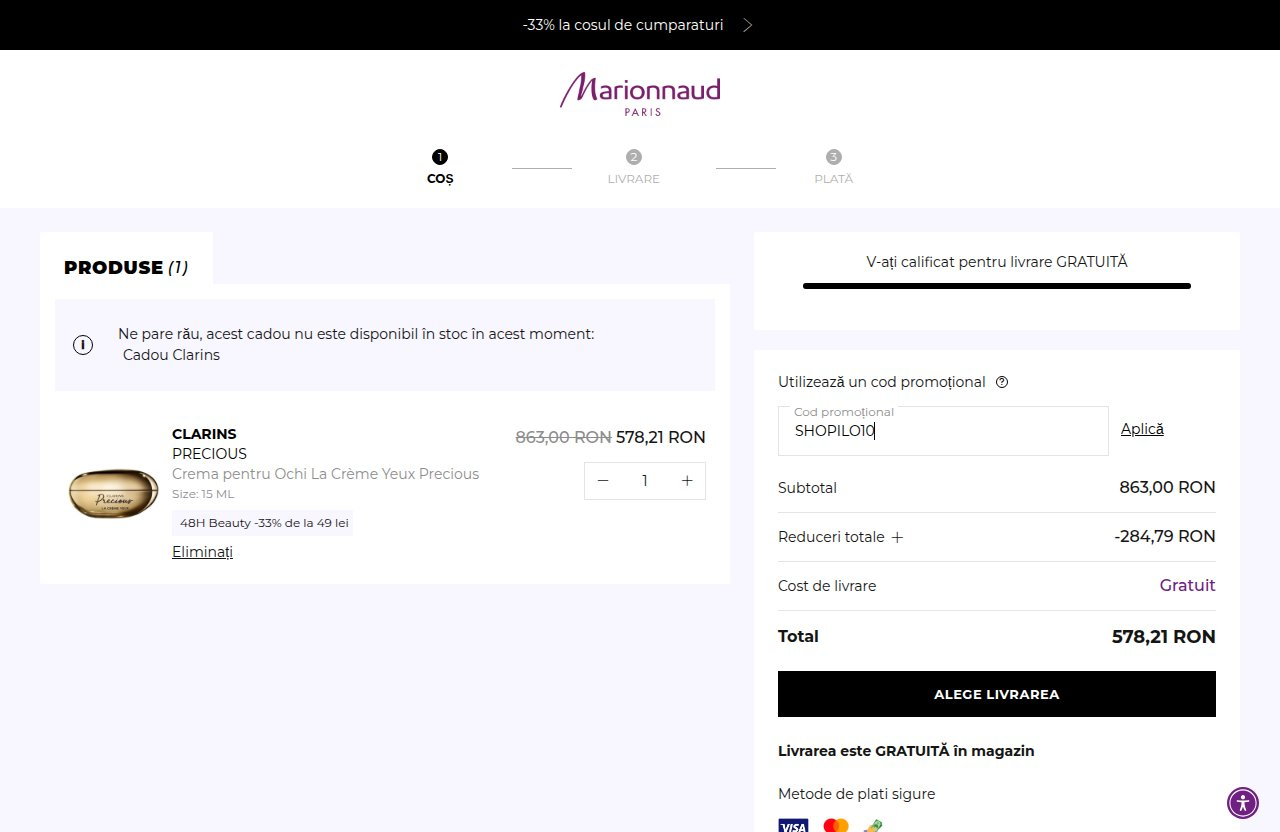Click the Subtotal value 863,00 RON
The height and width of the screenshot is (832, 1280).
1167,488
